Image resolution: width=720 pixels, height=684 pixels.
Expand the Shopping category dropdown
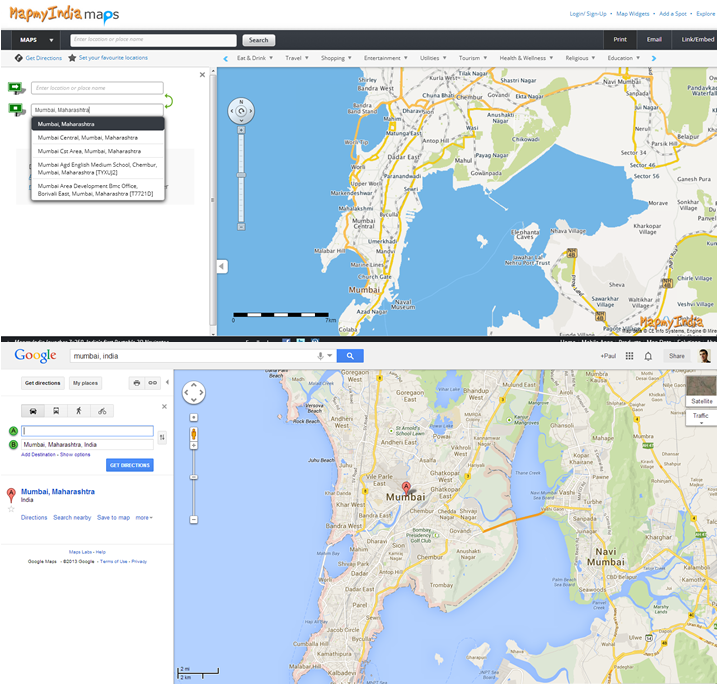(x=336, y=58)
